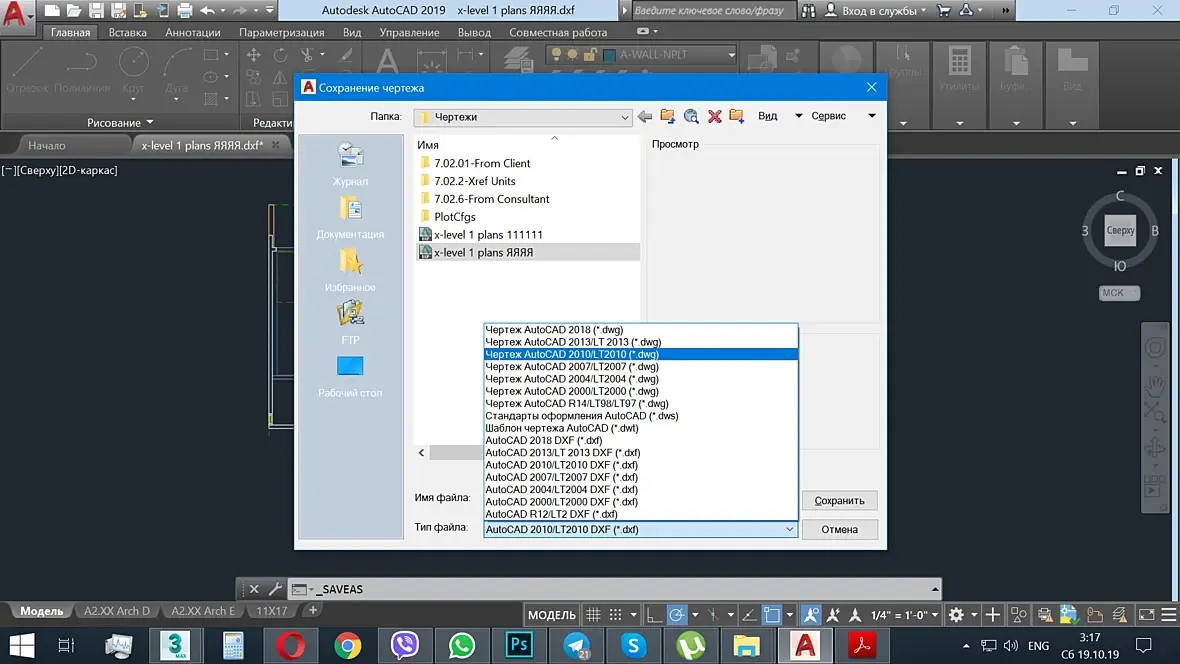Toggle polar tracking in status bar
The image size is (1180, 664).
click(677, 614)
